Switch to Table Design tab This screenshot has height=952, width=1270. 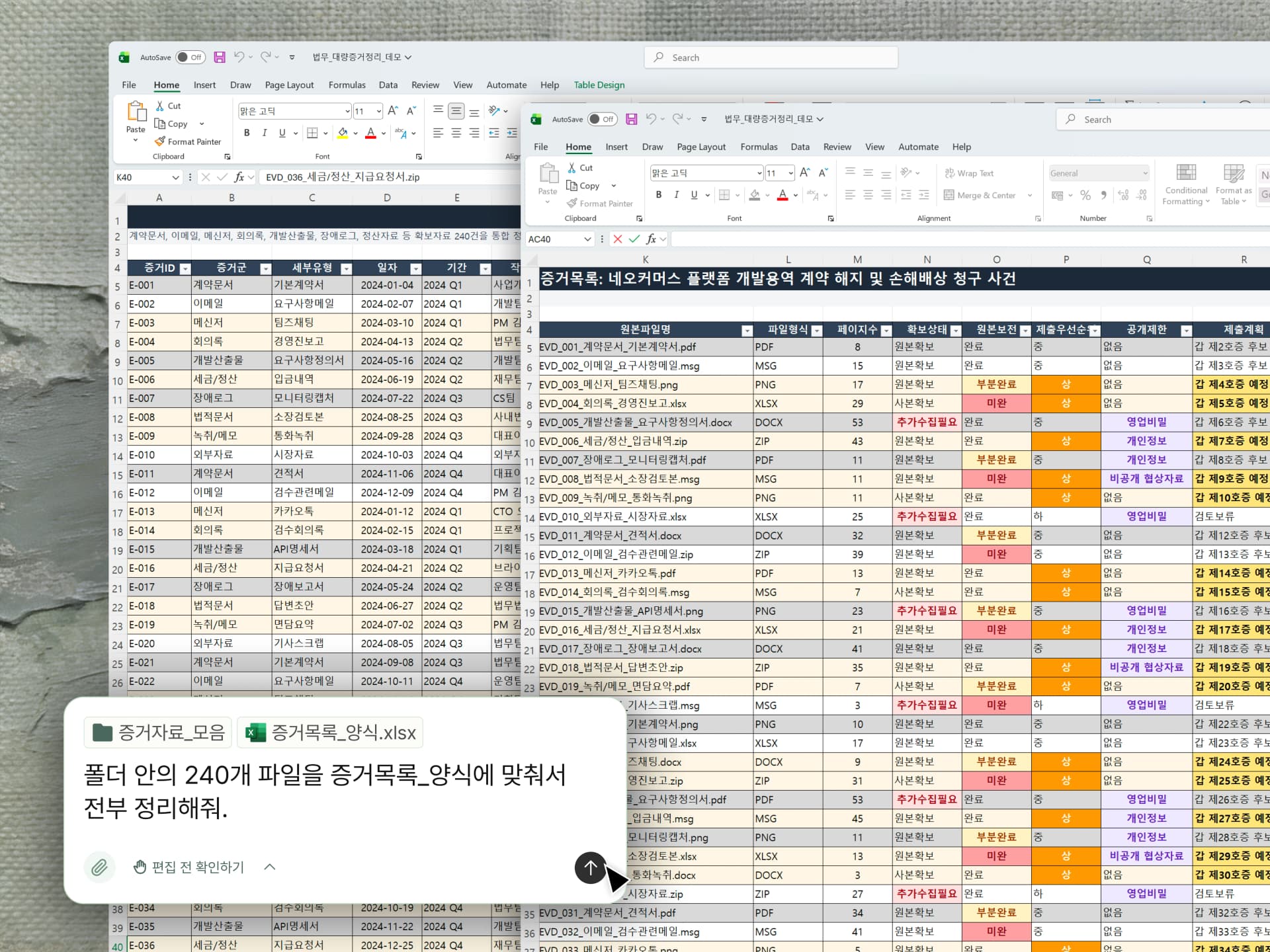pos(599,85)
